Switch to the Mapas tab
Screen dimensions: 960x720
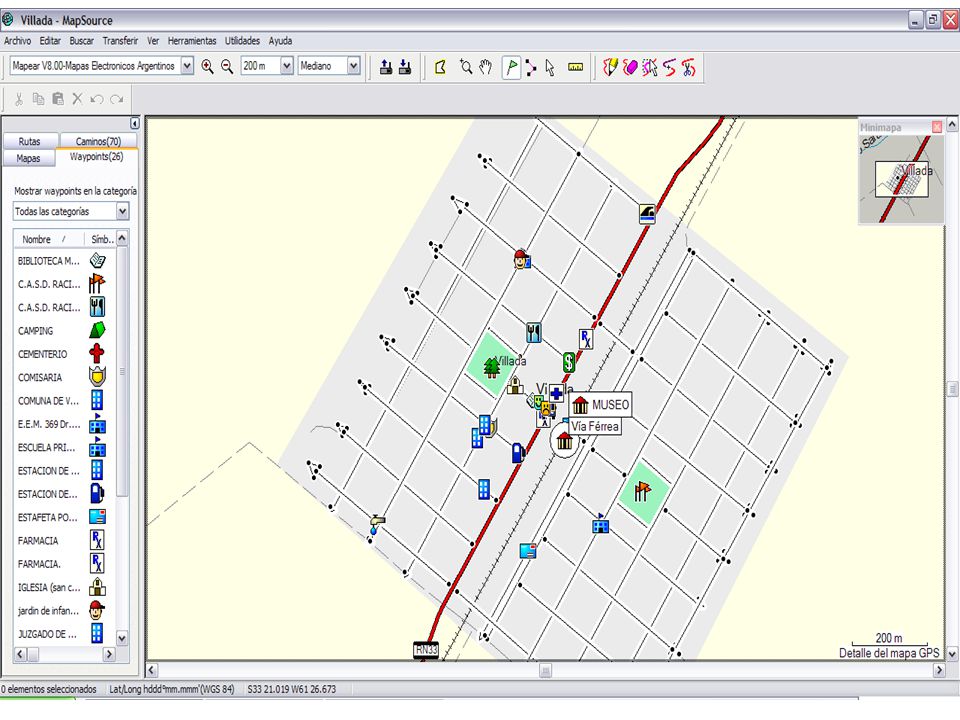tap(28, 158)
